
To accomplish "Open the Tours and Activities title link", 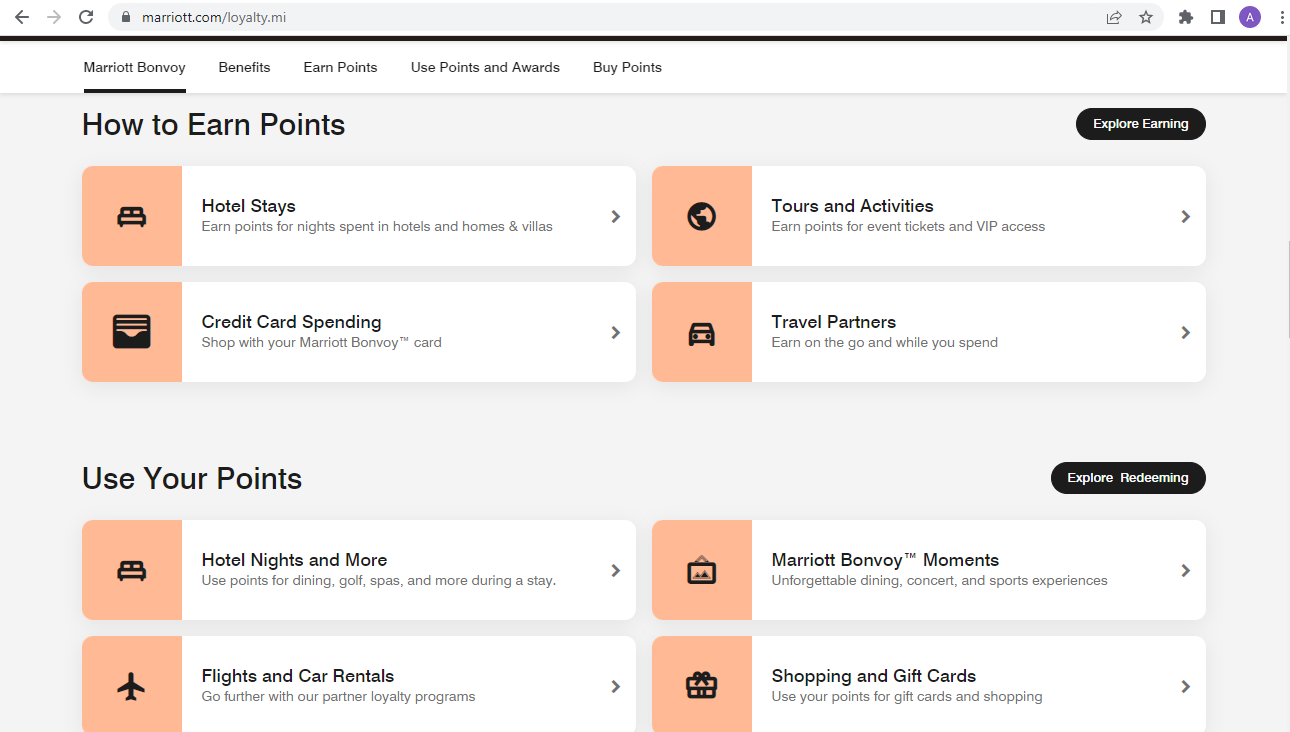I will point(852,206).
